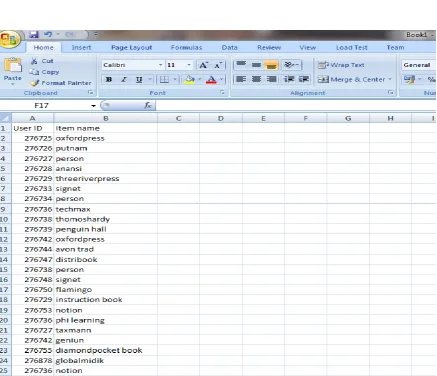
Task: Open the View tab
Action: pos(307,47)
